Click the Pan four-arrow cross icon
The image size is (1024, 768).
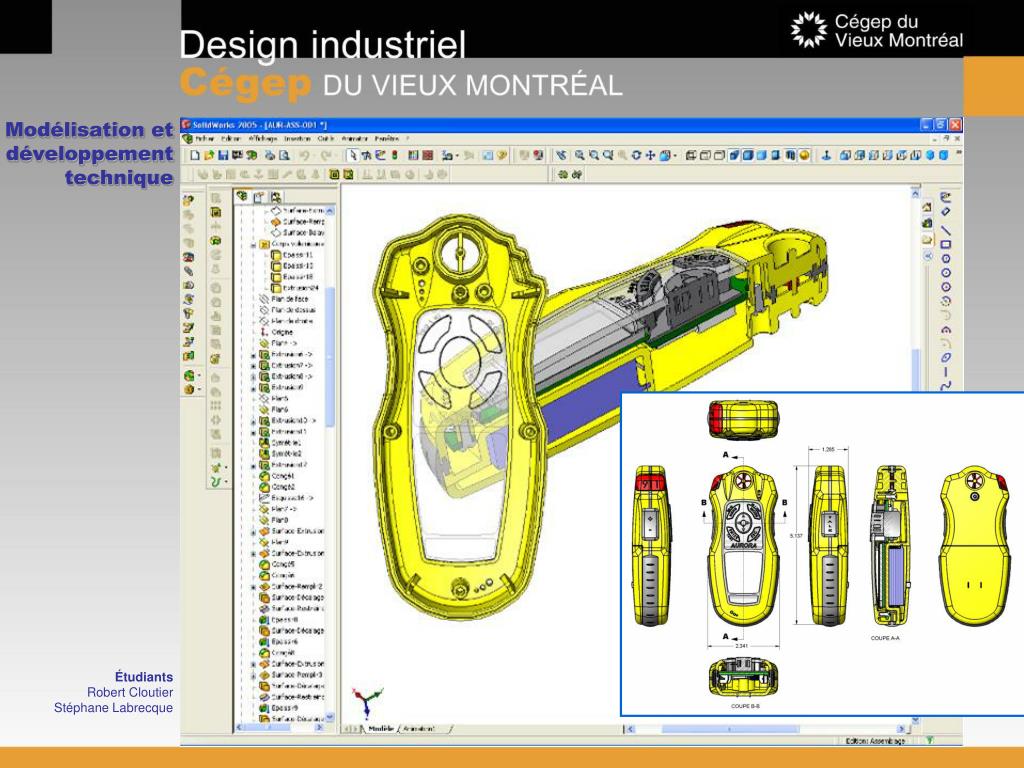(650, 155)
